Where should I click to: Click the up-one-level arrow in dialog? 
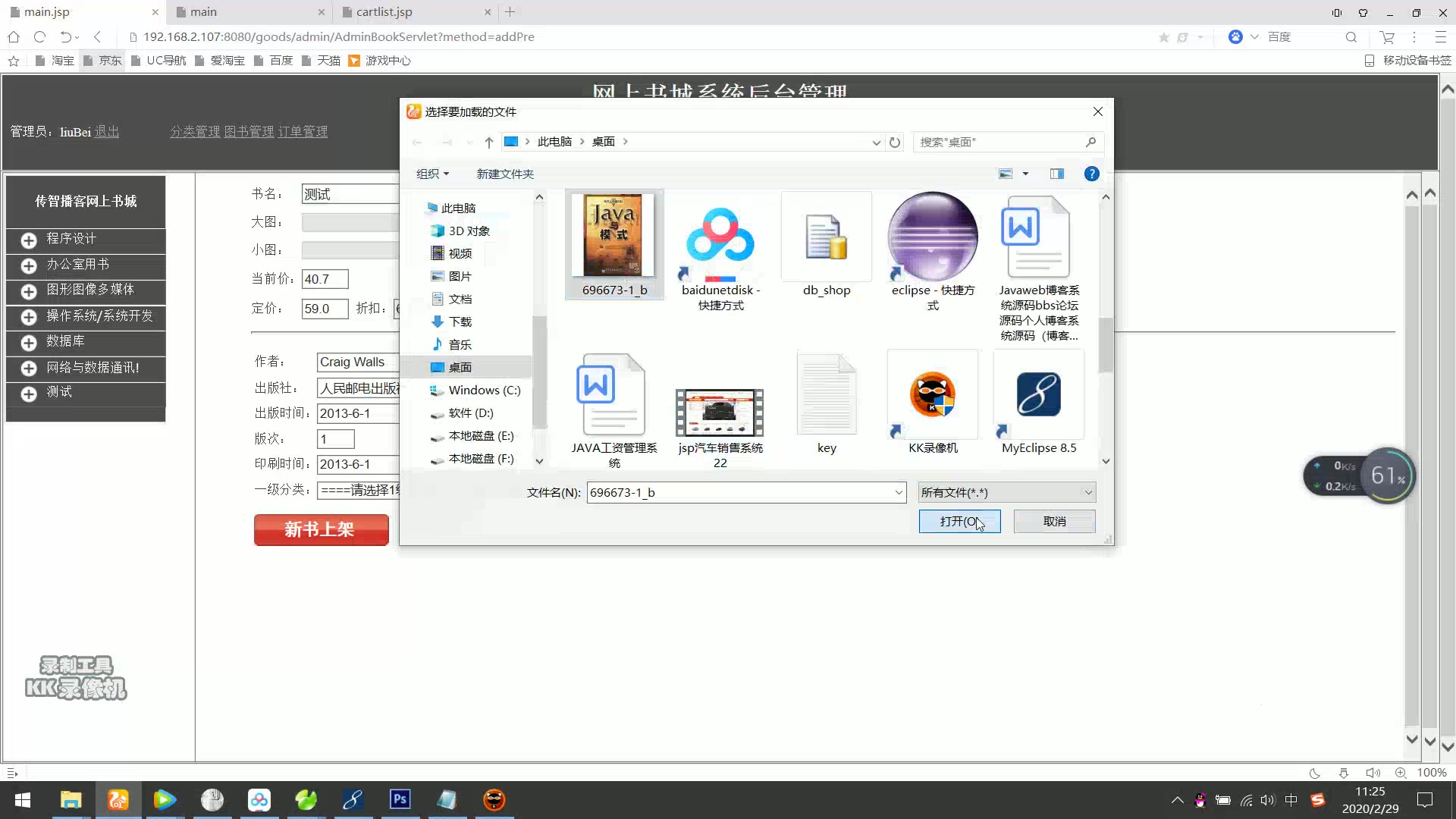tap(488, 142)
